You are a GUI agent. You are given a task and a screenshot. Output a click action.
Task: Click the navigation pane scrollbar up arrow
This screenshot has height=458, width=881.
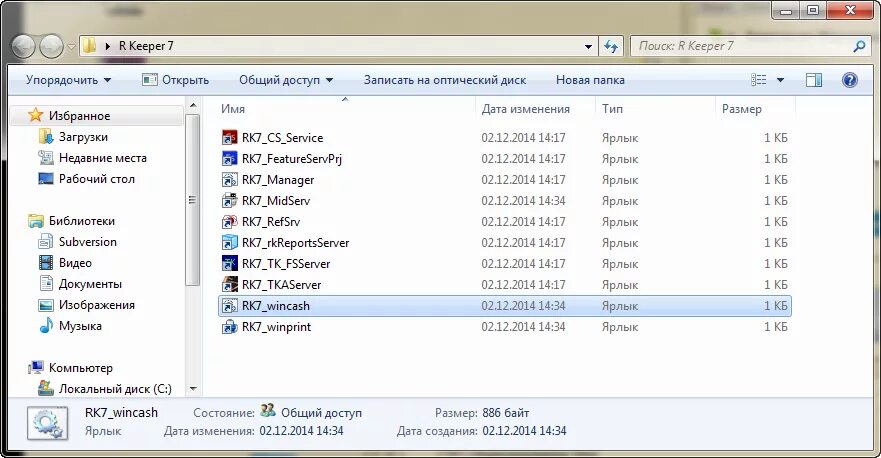pos(193,105)
